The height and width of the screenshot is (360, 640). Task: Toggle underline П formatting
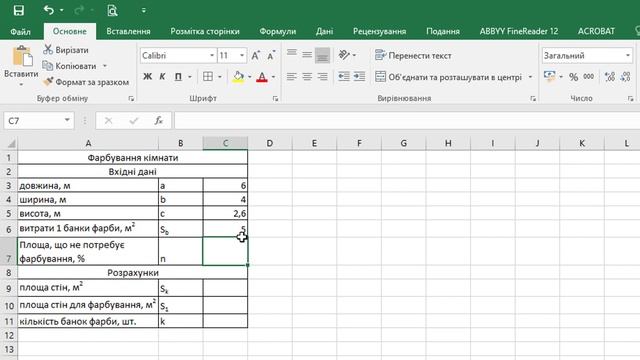178,77
